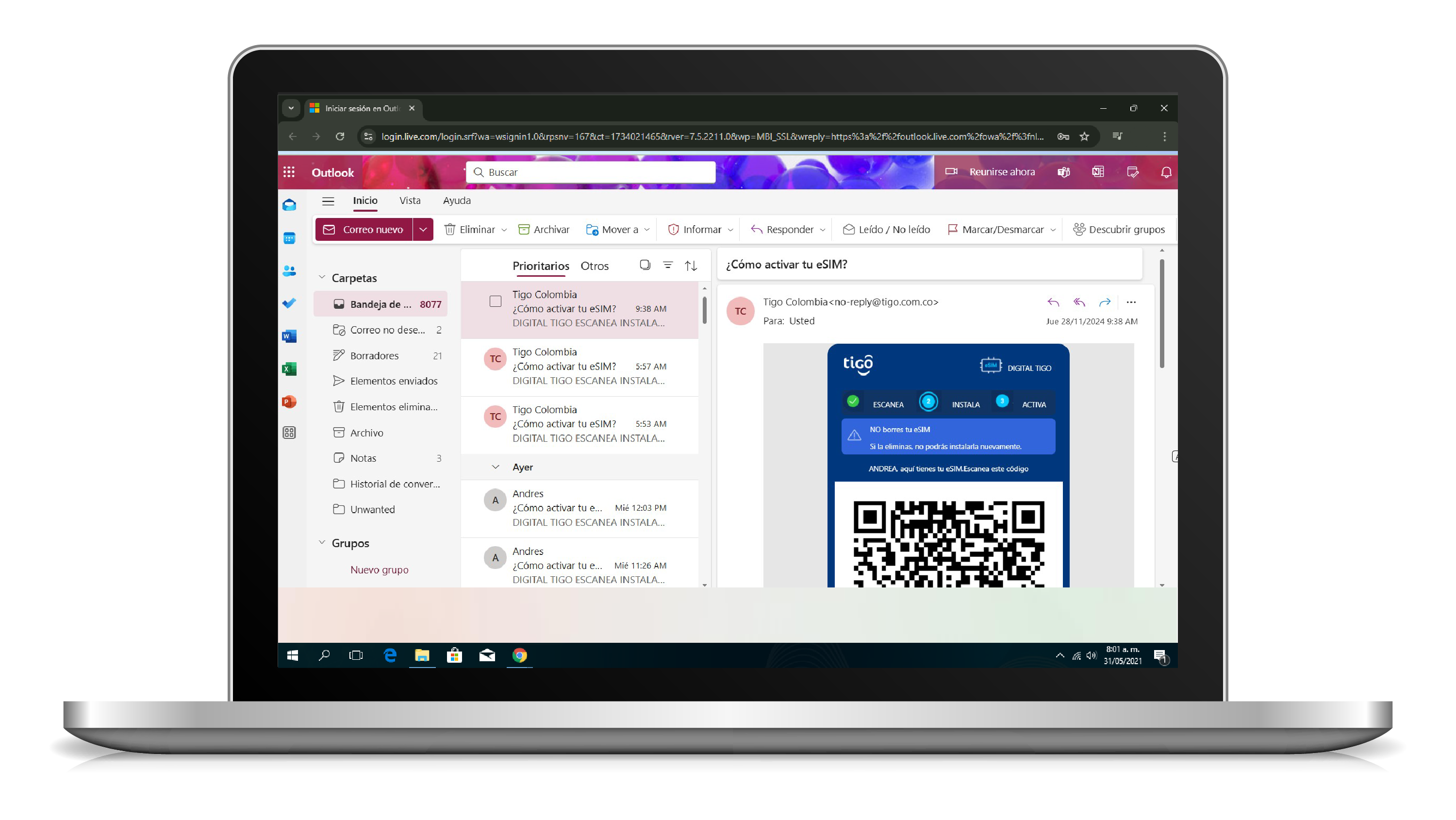Open the Ayuda ribbon tab
This screenshot has width=1456, height=820.
point(457,200)
